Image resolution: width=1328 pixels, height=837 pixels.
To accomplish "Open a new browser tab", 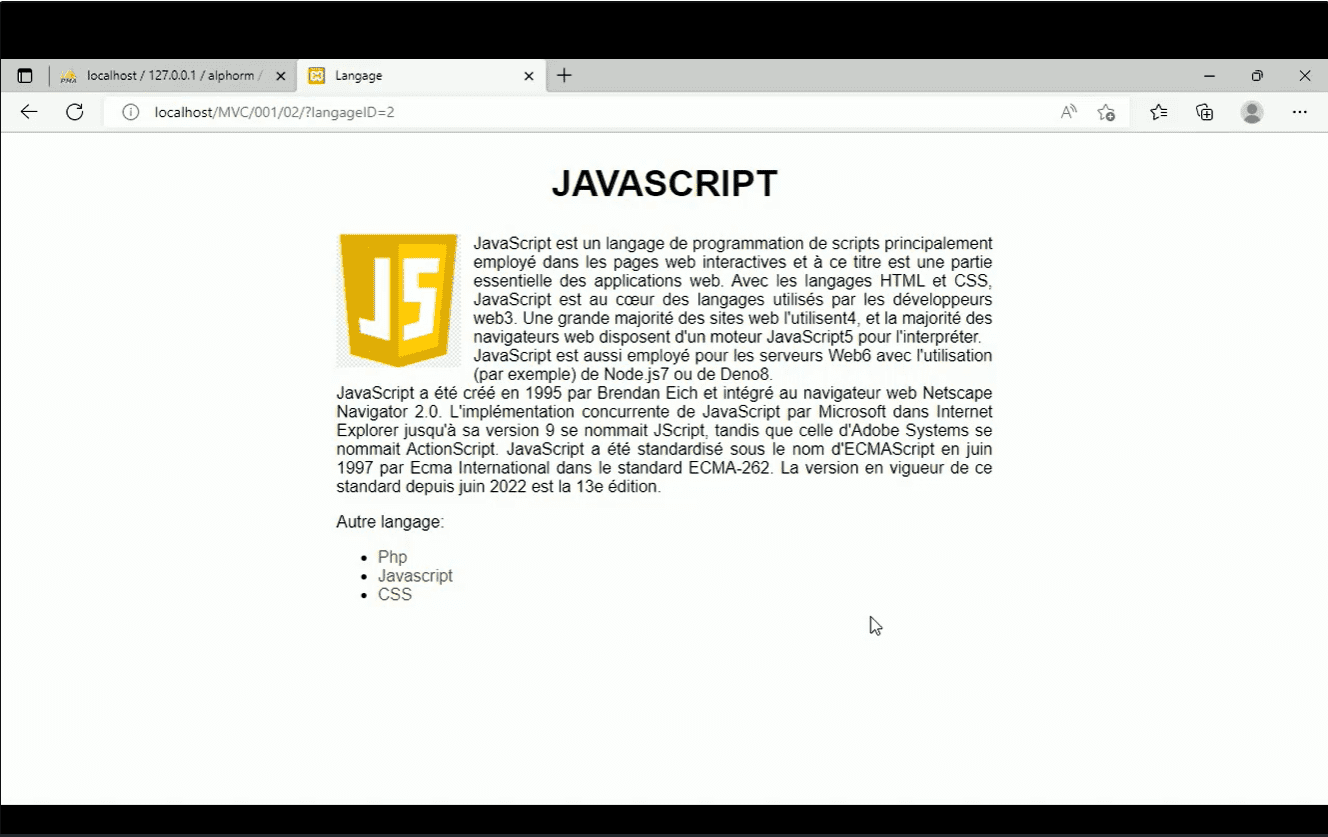I will coord(563,74).
